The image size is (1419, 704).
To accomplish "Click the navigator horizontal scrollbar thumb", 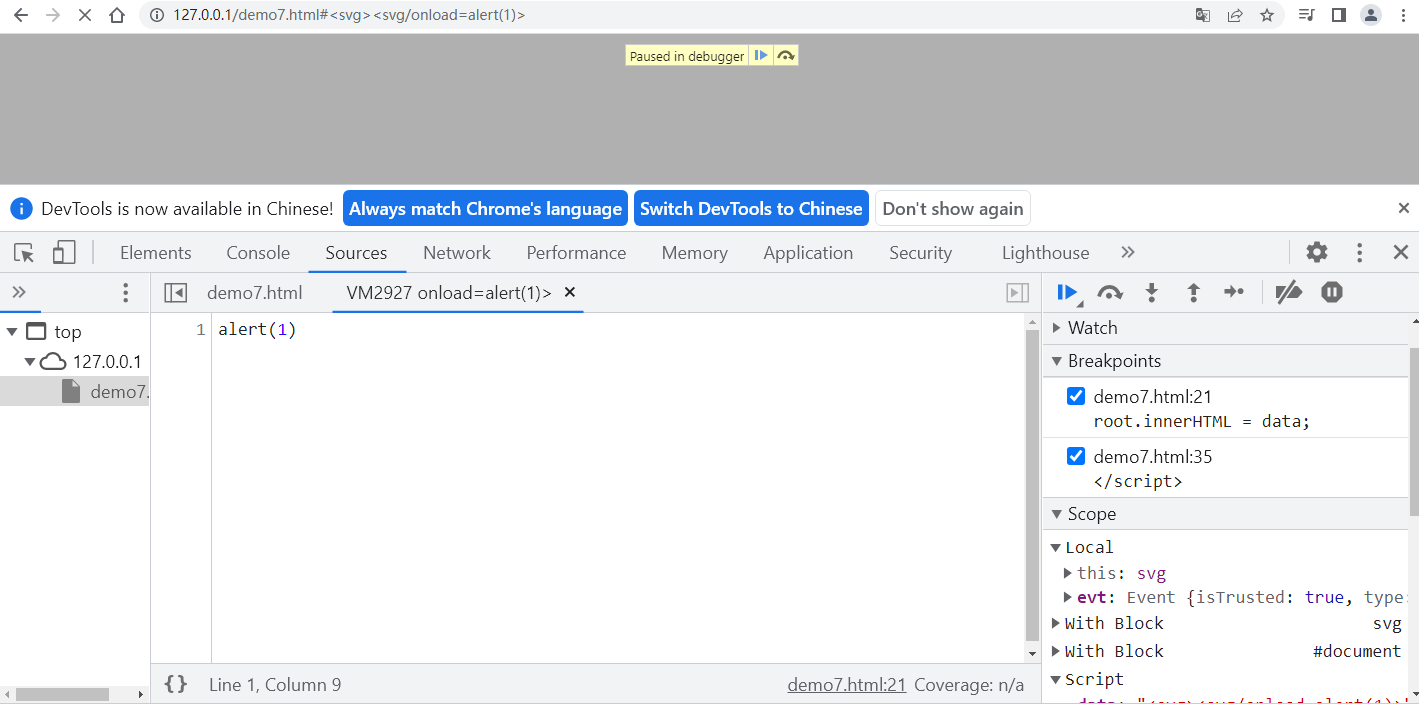I will 62,693.
